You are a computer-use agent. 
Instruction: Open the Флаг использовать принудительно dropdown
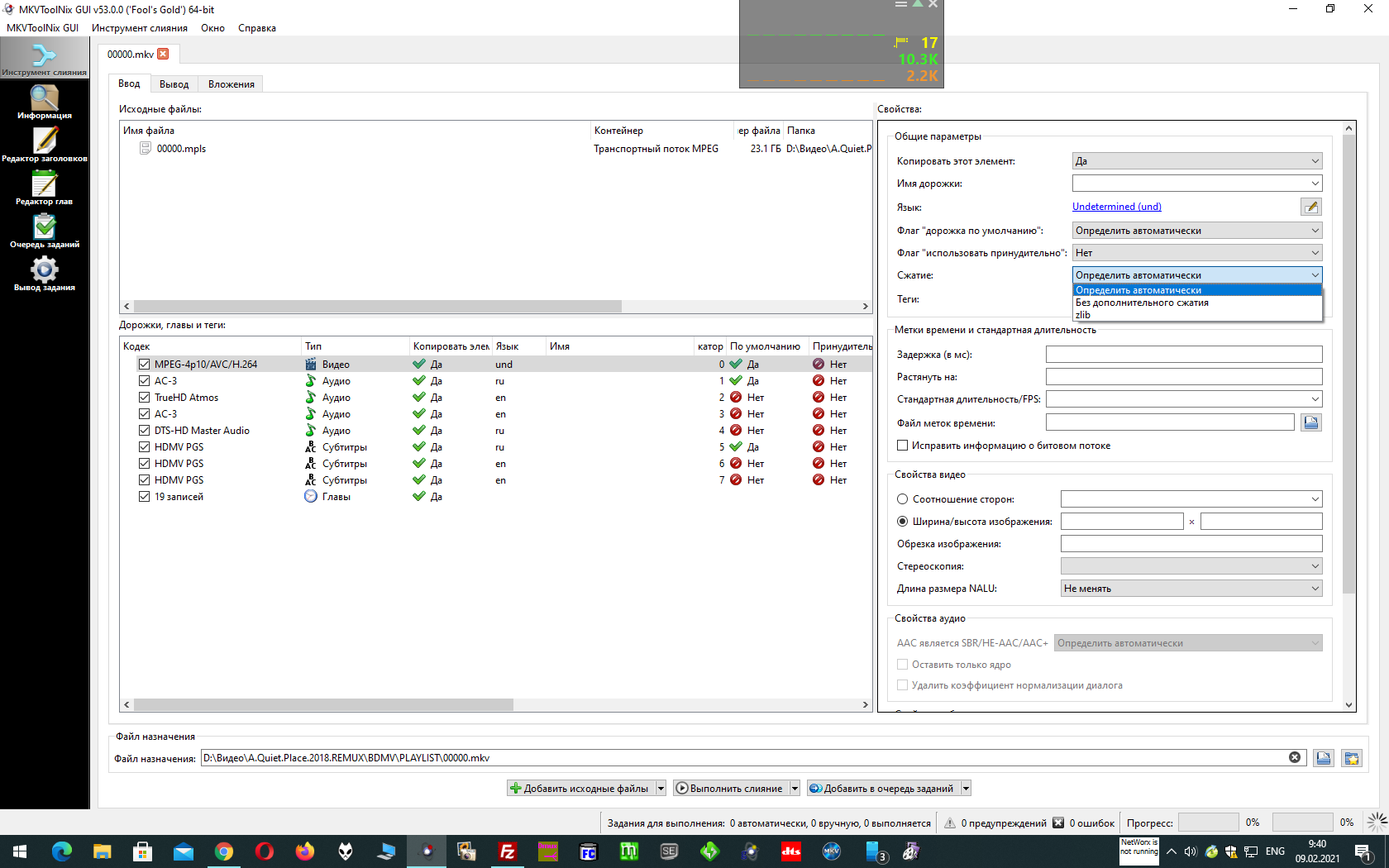click(x=1197, y=253)
